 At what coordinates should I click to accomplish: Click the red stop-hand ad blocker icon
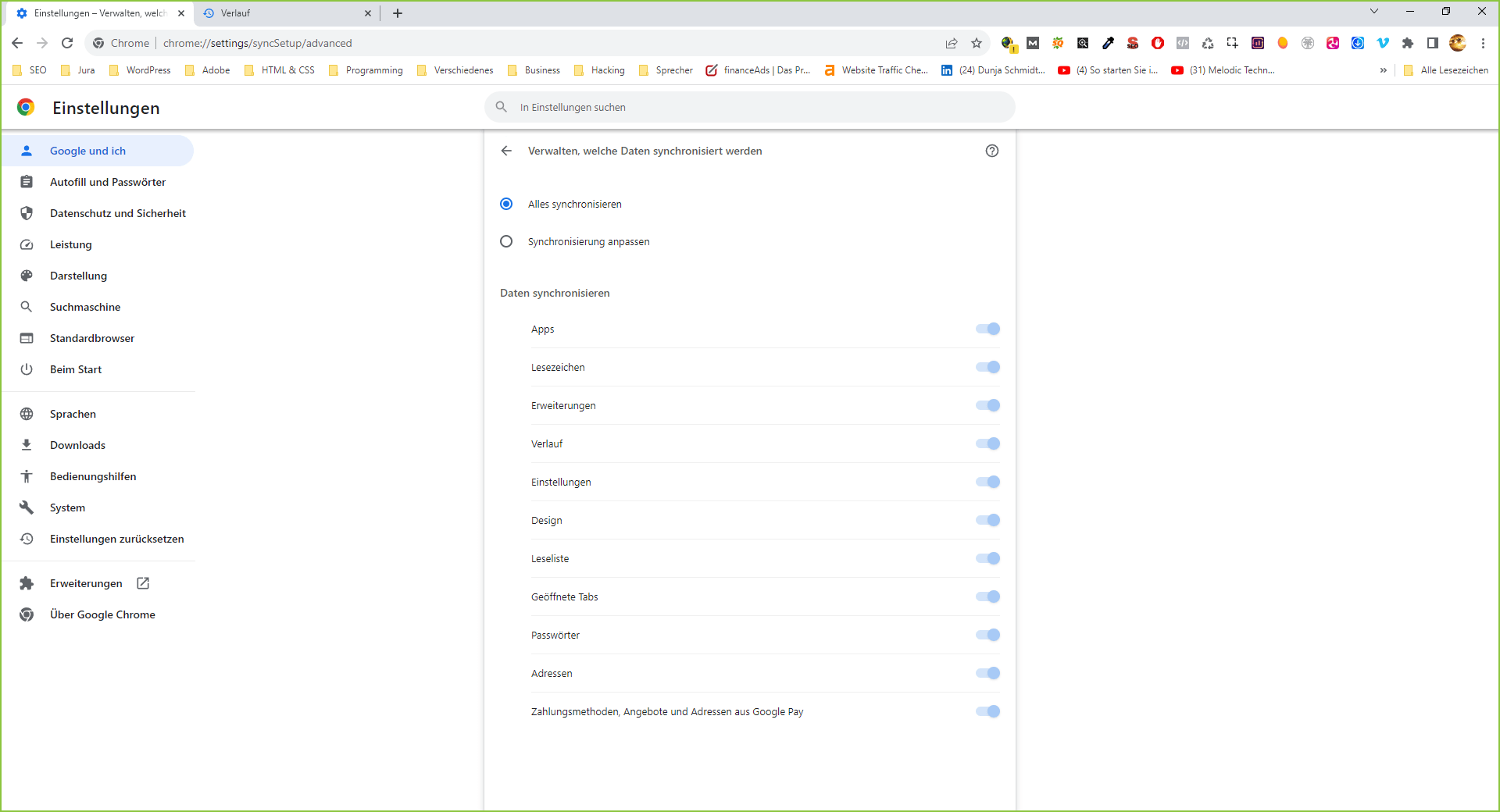1158,43
